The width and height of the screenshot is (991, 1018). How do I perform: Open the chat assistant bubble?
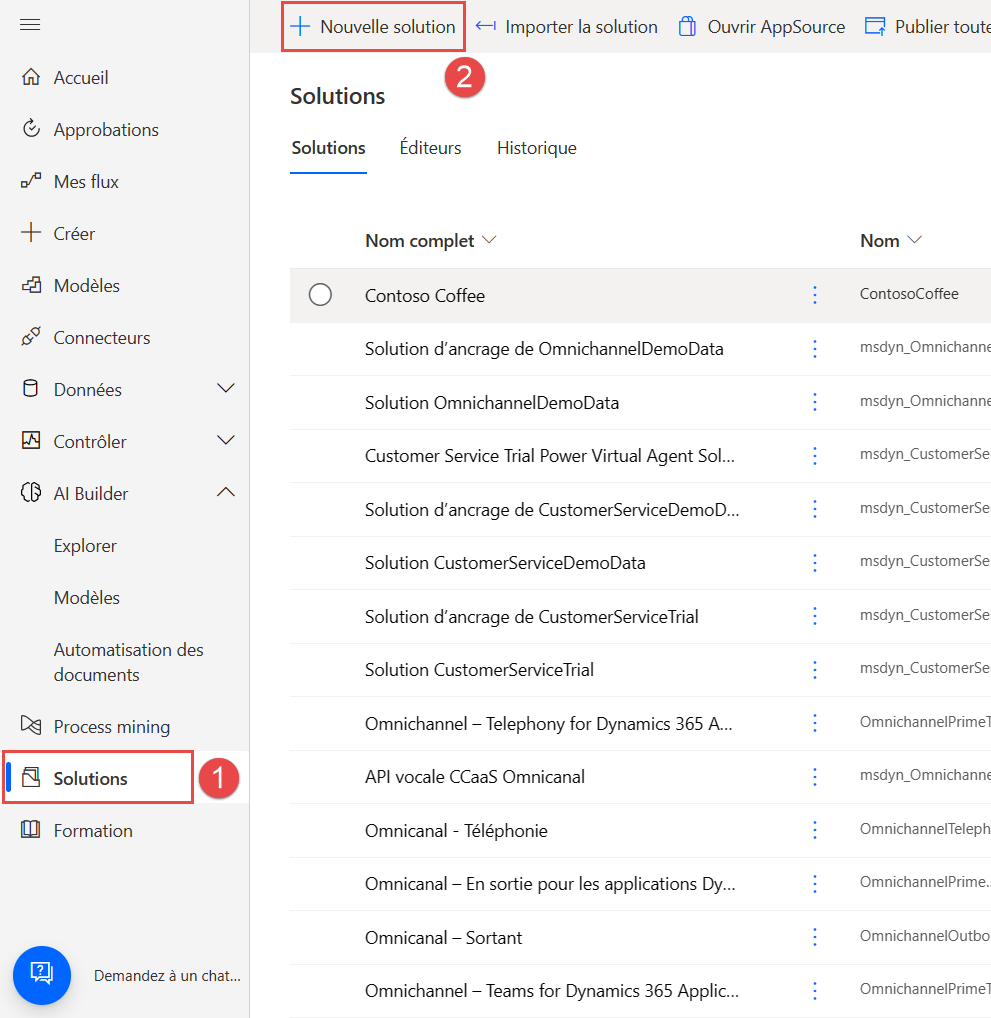(x=41, y=975)
